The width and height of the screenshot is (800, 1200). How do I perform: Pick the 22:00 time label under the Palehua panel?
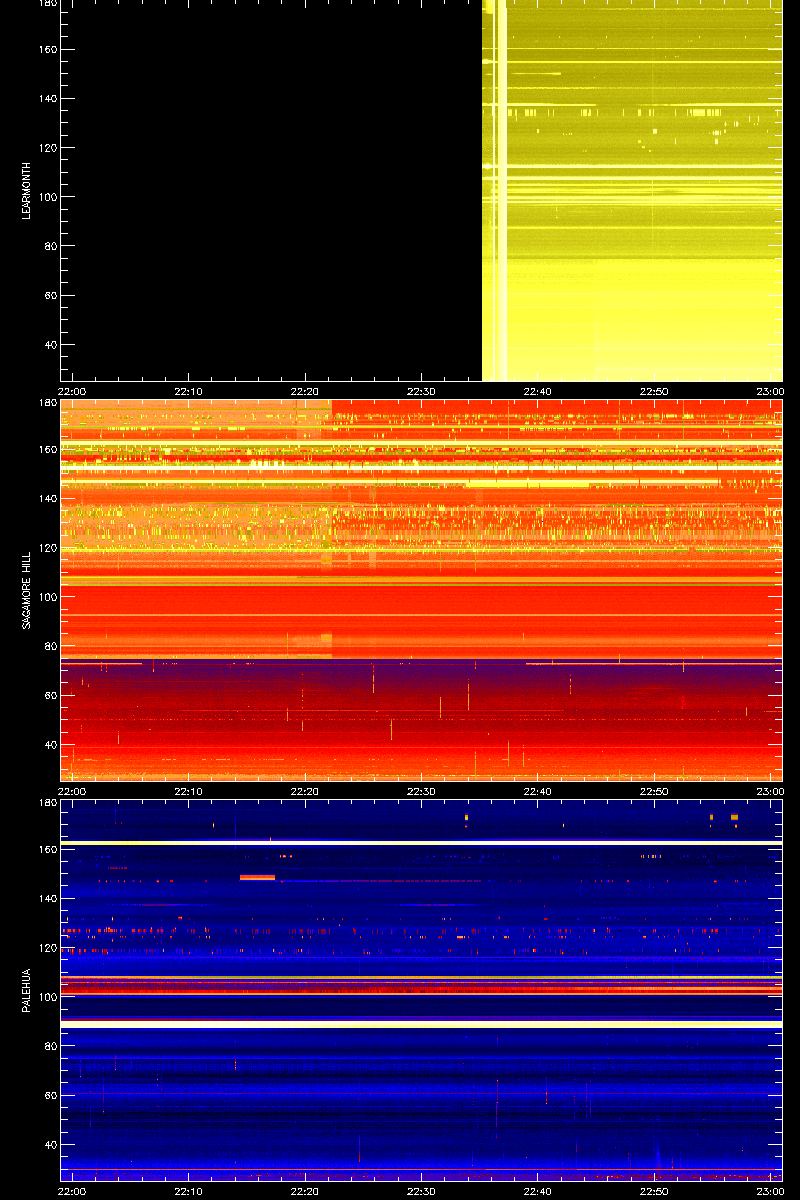[x=72, y=1191]
